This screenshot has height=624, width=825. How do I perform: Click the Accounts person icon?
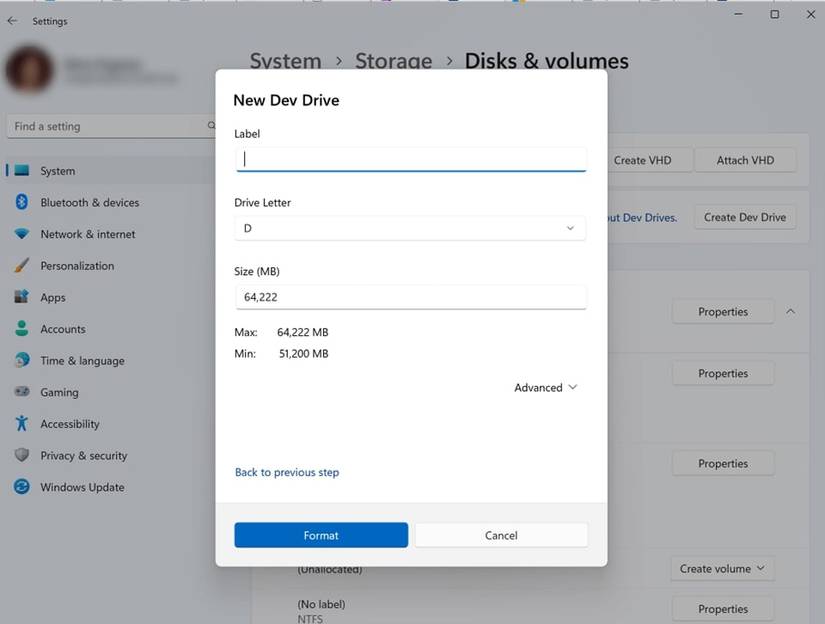point(22,329)
